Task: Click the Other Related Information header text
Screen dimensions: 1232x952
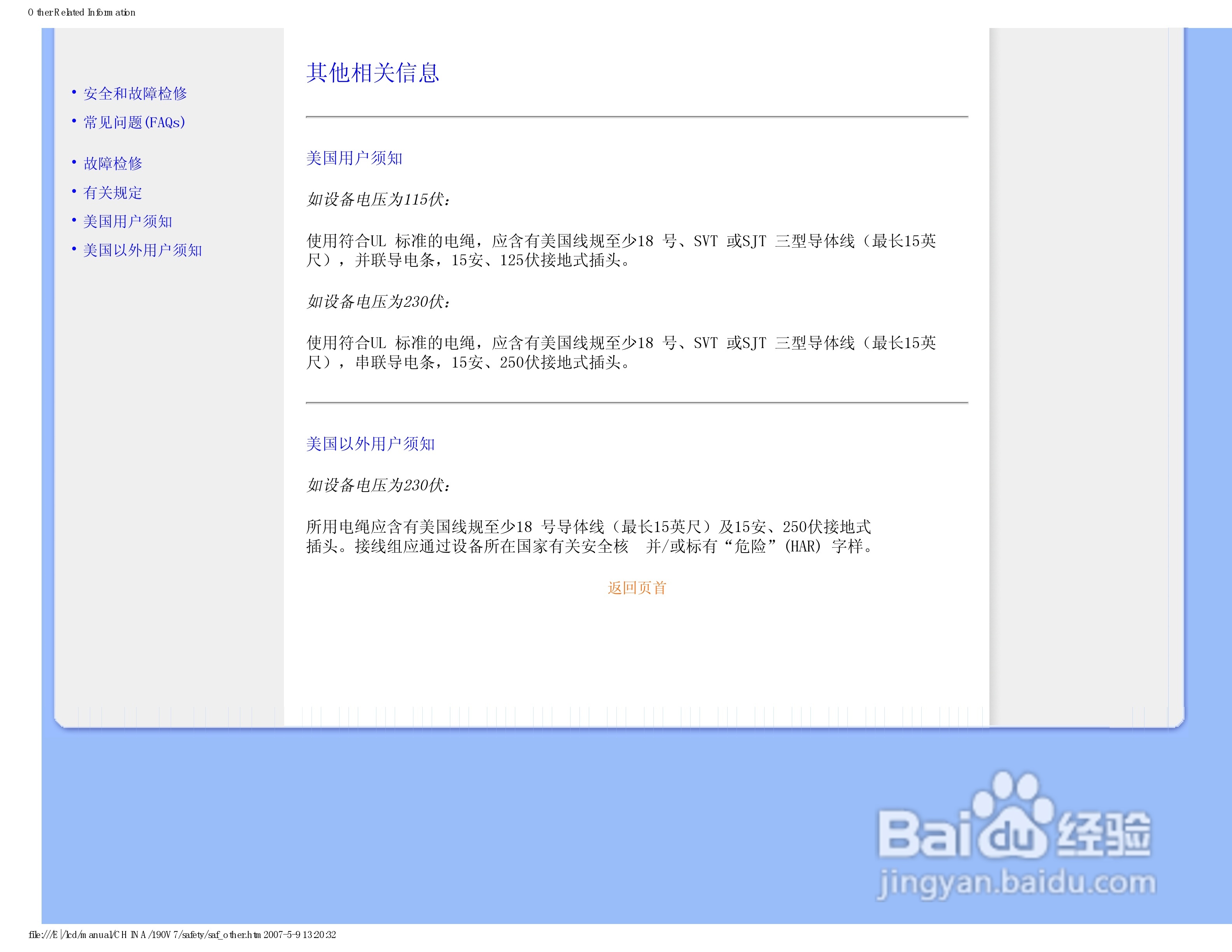Action: pyautogui.click(x=80, y=12)
